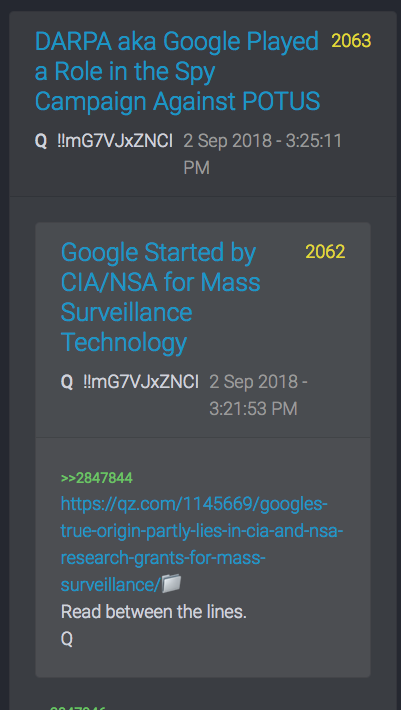Click the folder icon after the qz.com link
The height and width of the screenshot is (710, 401).
click(172, 584)
